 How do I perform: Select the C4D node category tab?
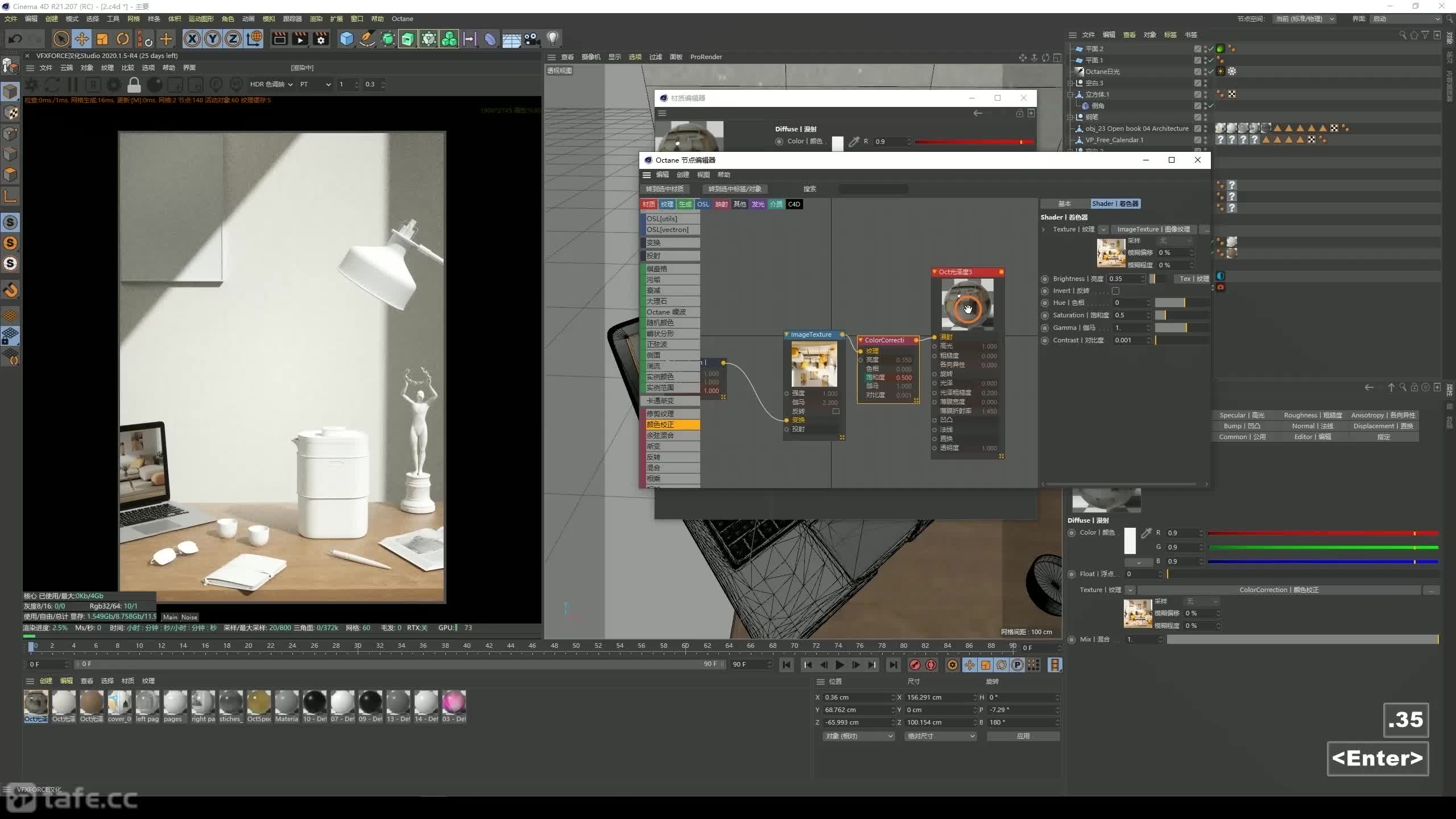pyautogui.click(x=794, y=204)
